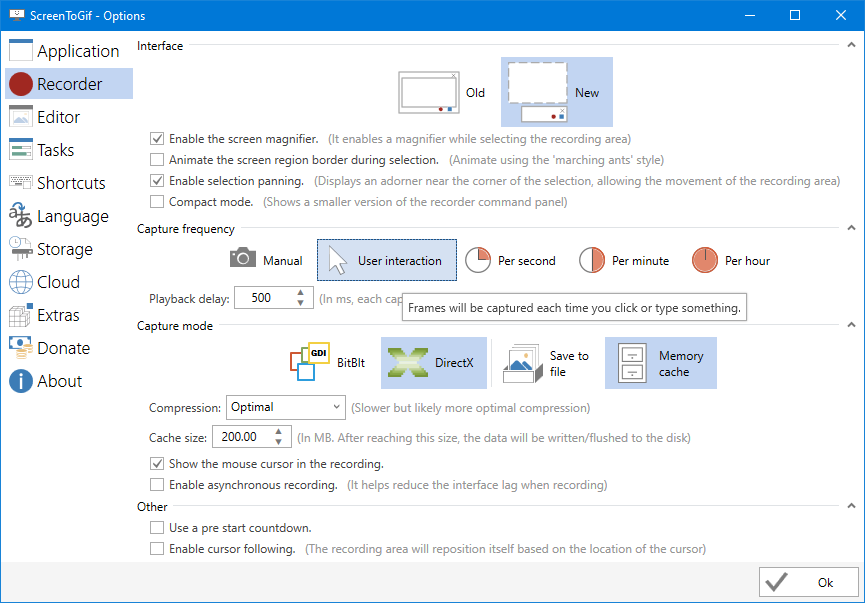Open the Application settings label
865x603 pixels.
pos(78,51)
